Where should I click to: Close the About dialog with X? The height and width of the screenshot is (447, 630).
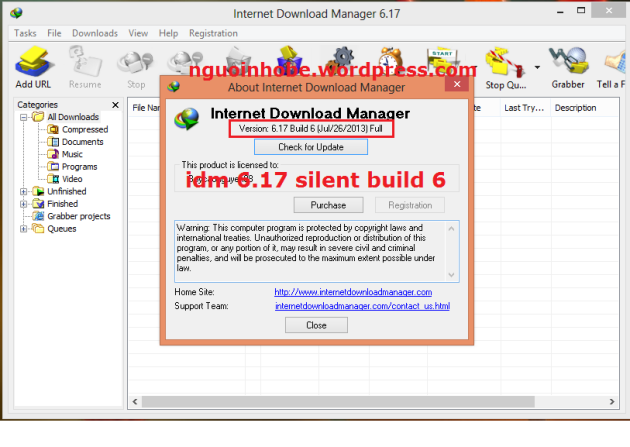(457, 84)
